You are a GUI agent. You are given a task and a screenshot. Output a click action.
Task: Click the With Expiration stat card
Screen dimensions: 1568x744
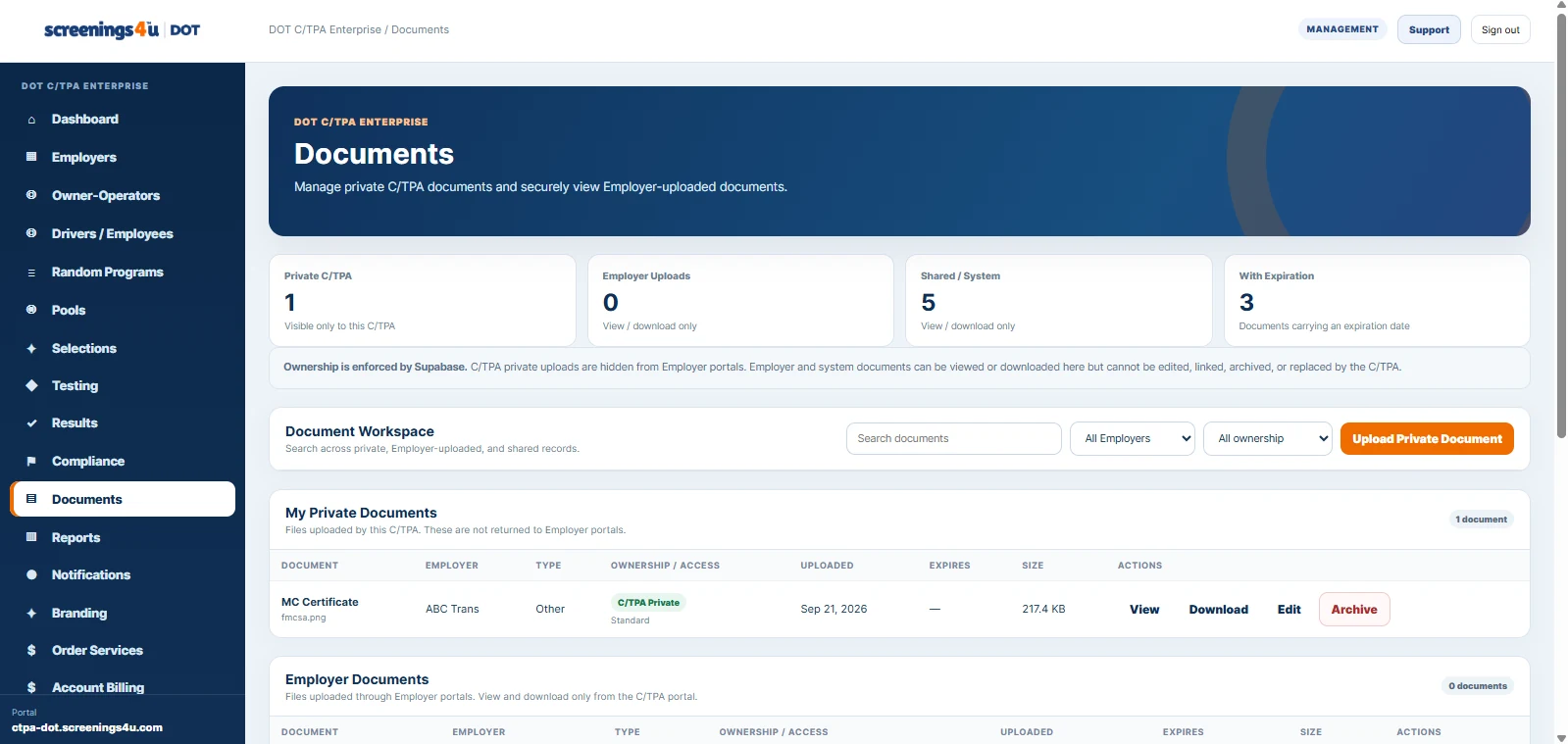[x=1377, y=301]
